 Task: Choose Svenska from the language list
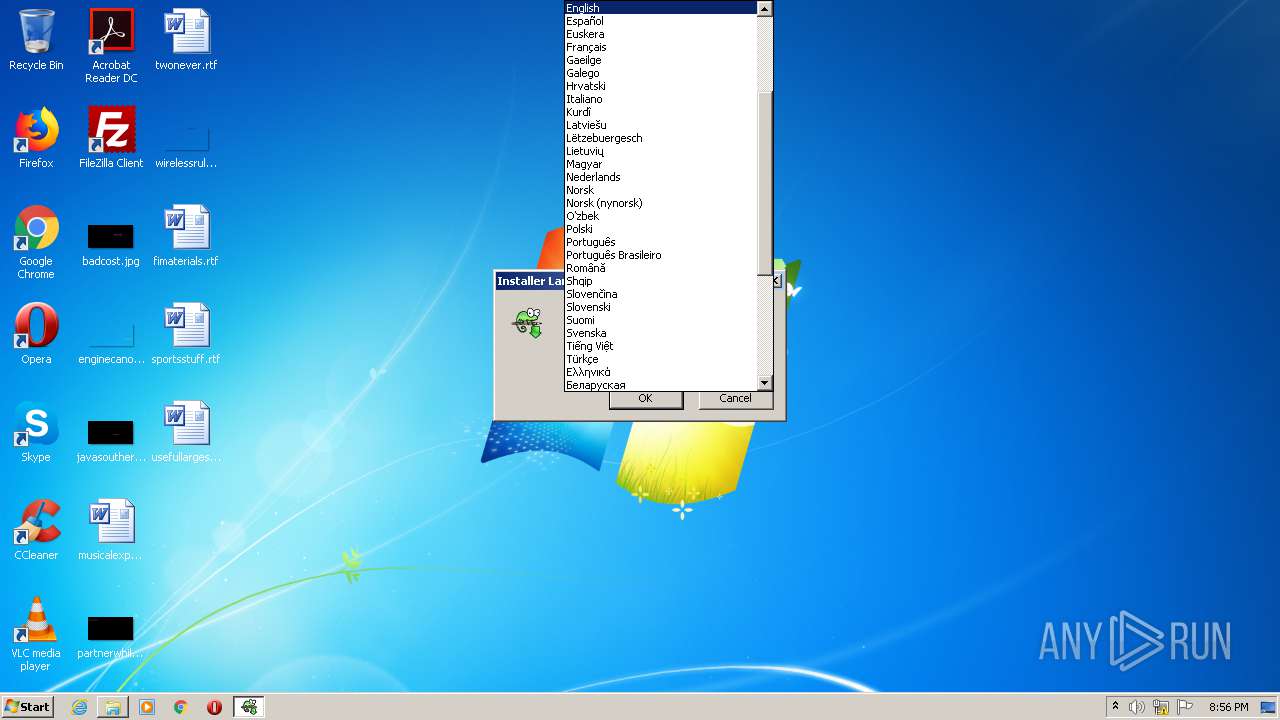tap(660, 333)
